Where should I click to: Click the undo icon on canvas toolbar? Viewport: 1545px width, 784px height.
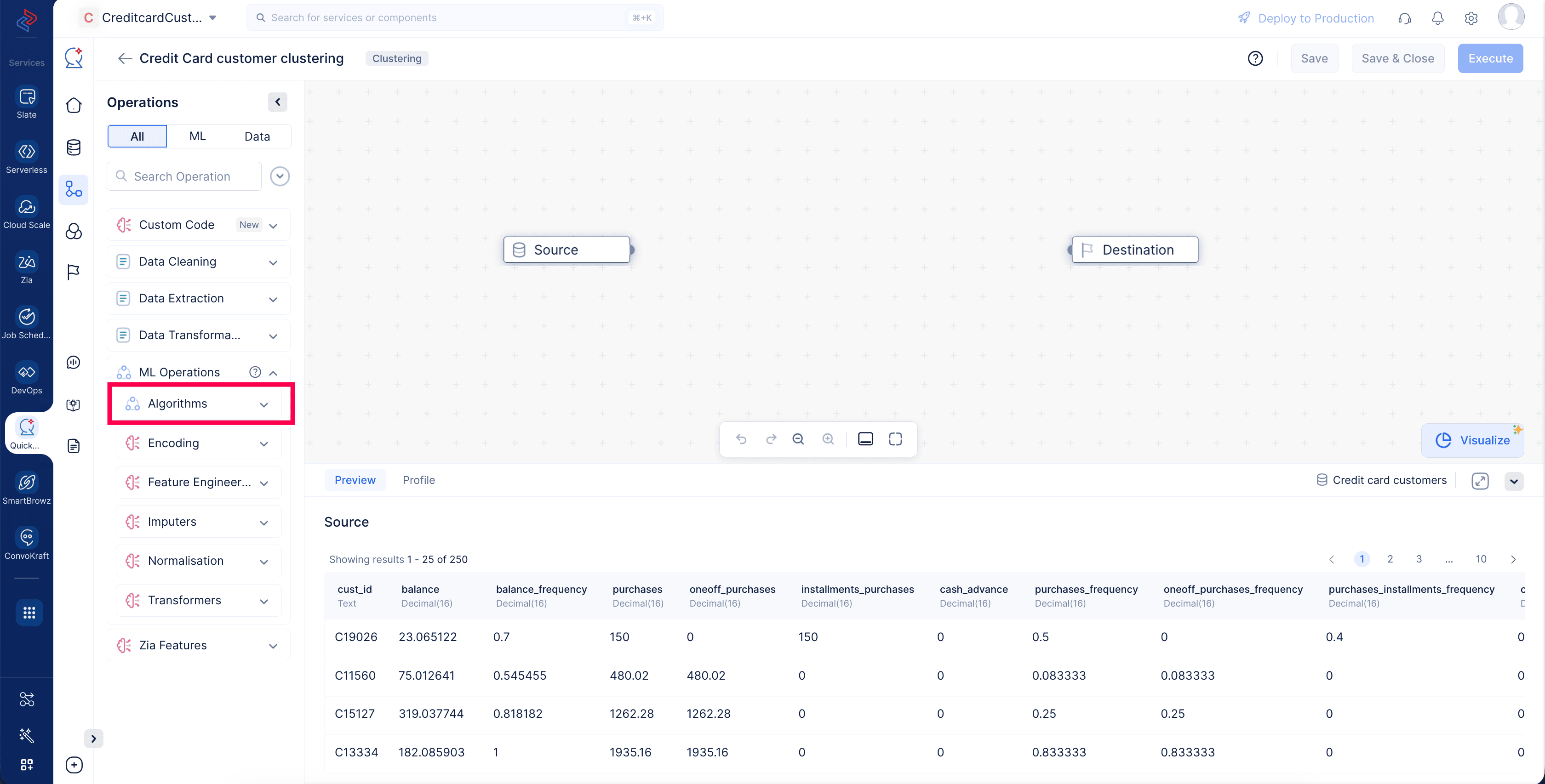coord(741,439)
